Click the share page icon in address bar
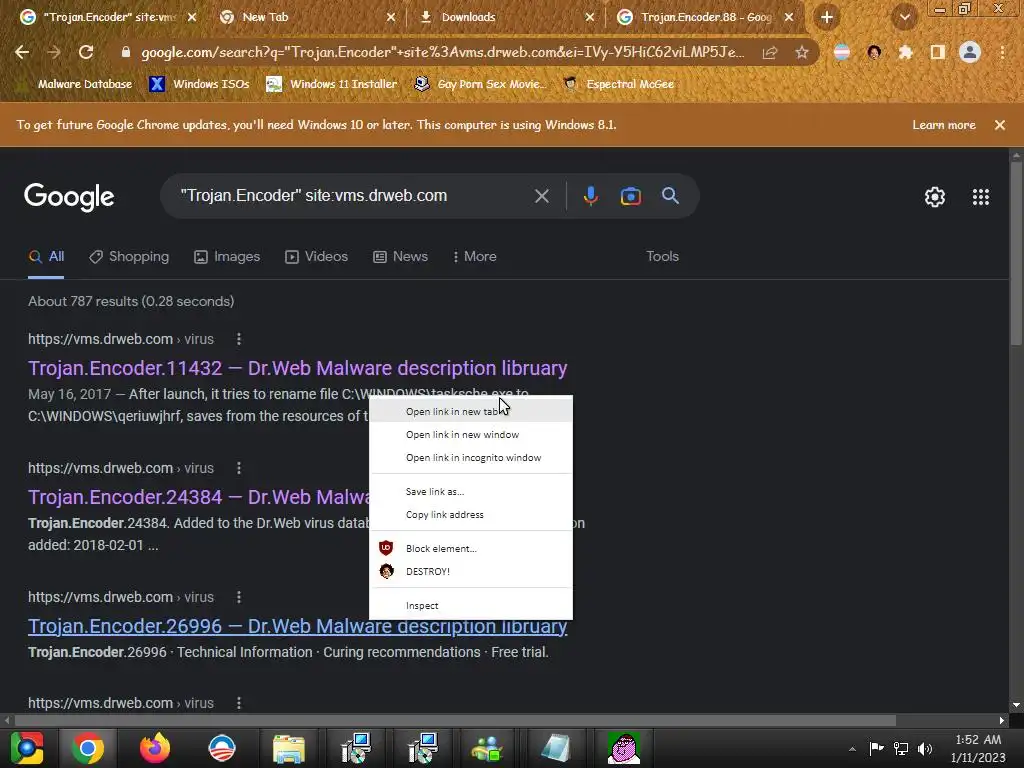This screenshot has height=768, width=1024. (x=770, y=52)
